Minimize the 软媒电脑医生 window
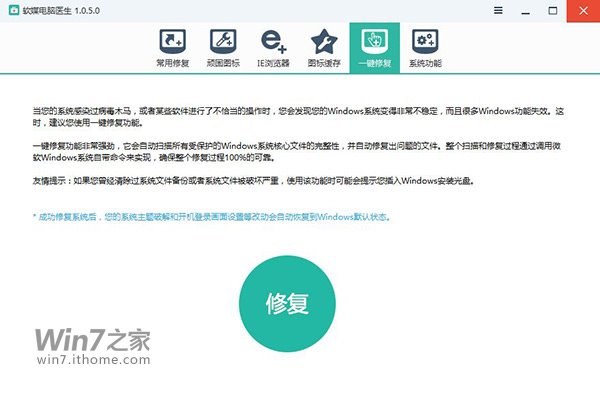This screenshot has height=394, width=600. pyautogui.click(x=526, y=11)
